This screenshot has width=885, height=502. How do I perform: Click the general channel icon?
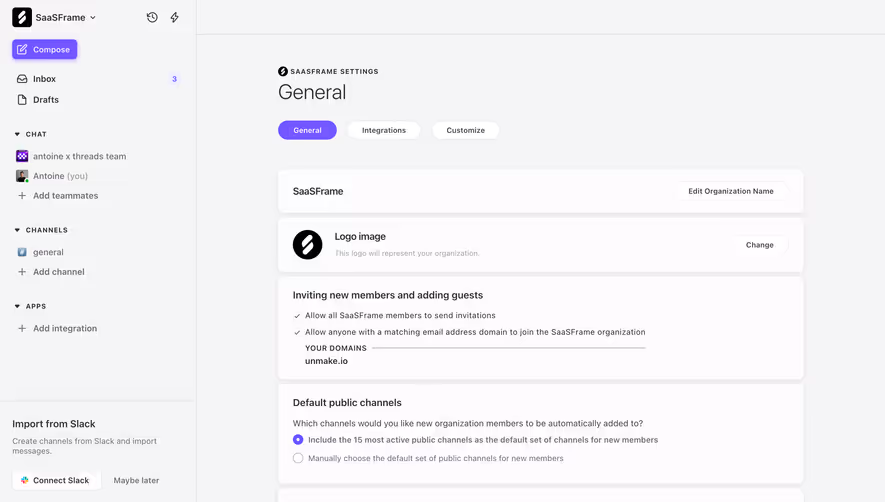[x=22, y=252]
